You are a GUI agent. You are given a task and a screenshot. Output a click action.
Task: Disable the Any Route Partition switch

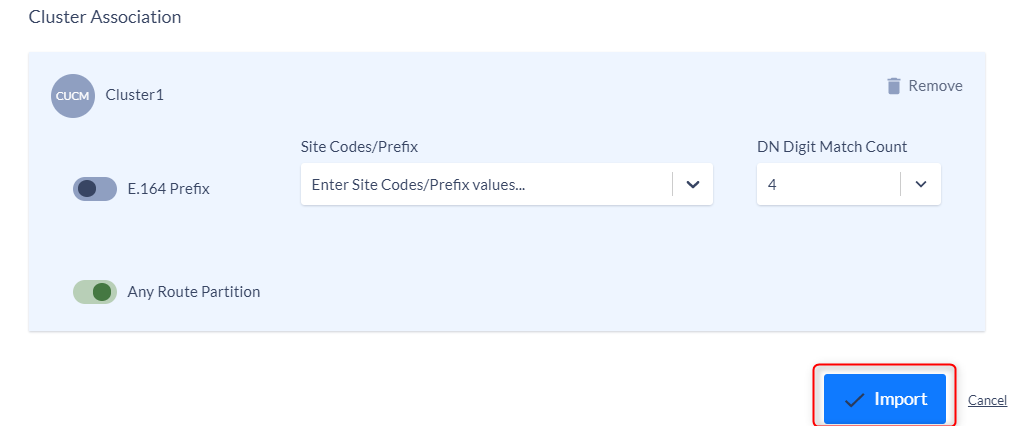[x=95, y=292]
